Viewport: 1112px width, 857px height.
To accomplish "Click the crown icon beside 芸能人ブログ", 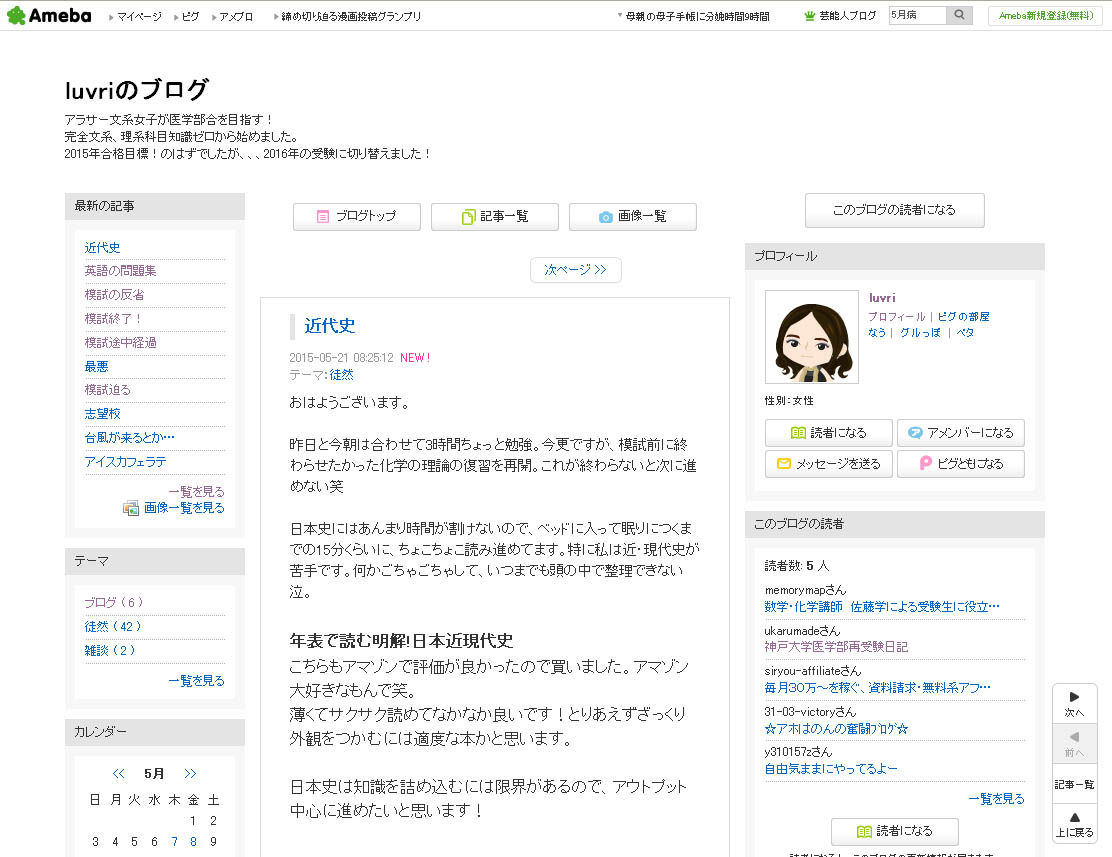I will [x=809, y=16].
